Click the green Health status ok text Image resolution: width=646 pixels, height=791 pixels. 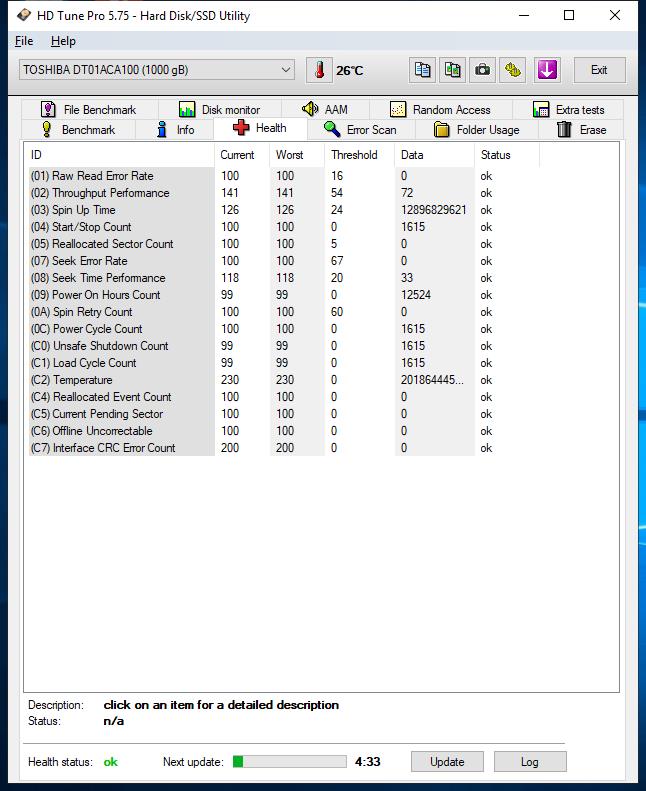(x=110, y=762)
